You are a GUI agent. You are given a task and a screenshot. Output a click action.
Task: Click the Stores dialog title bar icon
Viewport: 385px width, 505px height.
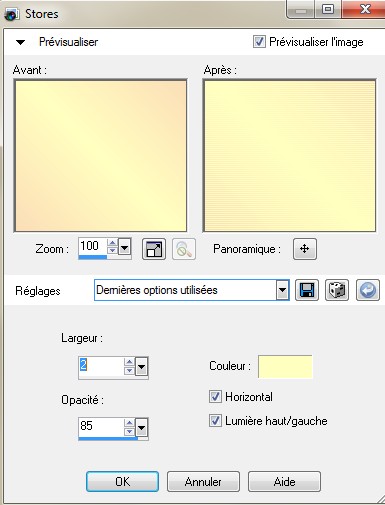[12, 14]
